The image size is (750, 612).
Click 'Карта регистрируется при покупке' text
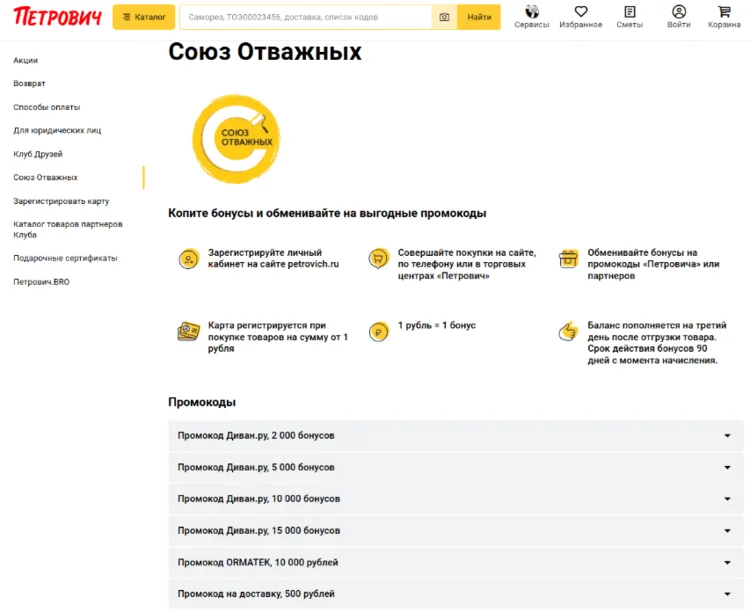tap(278, 337)
